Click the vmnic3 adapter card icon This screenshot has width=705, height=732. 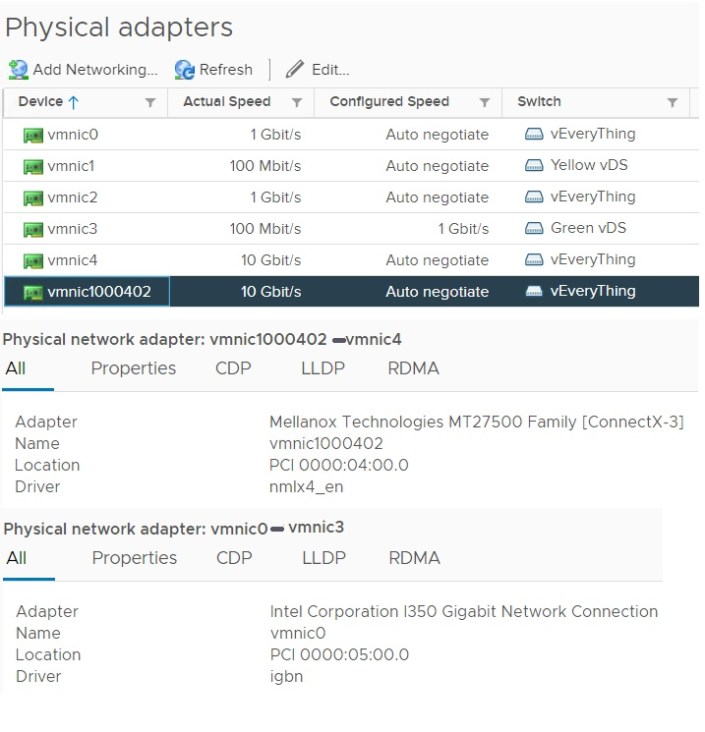tap(33, 229)
